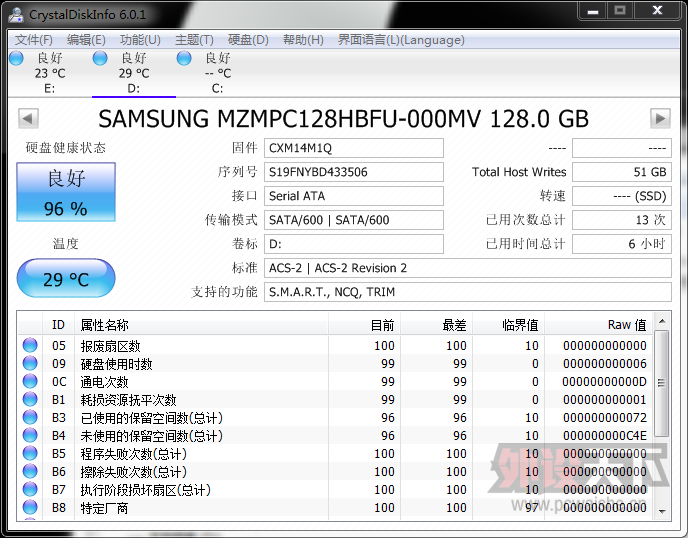This screenshot has width=688, height=538.
Task: Click the drive letter field D:
Action: pyautogui.click(x=354, y=244)
